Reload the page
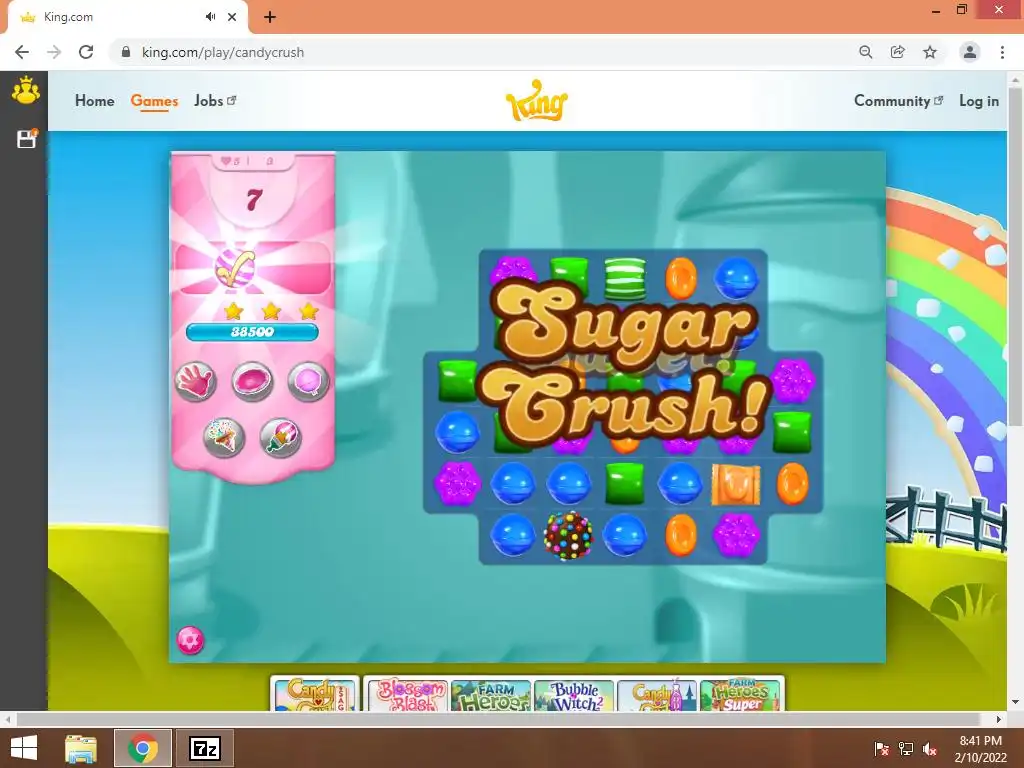The image size is (1024, 768). click(x=86, y=52)
